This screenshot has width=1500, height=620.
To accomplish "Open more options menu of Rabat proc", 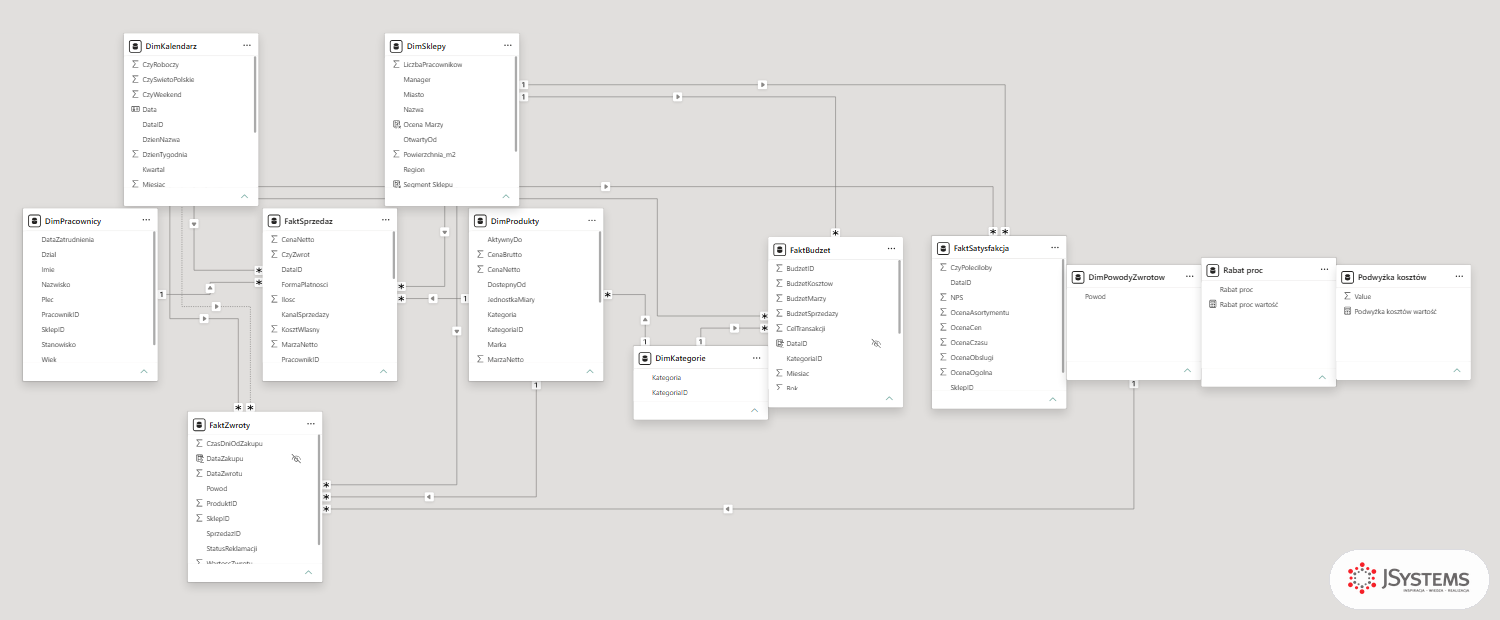I will (x=1324, y=270).
